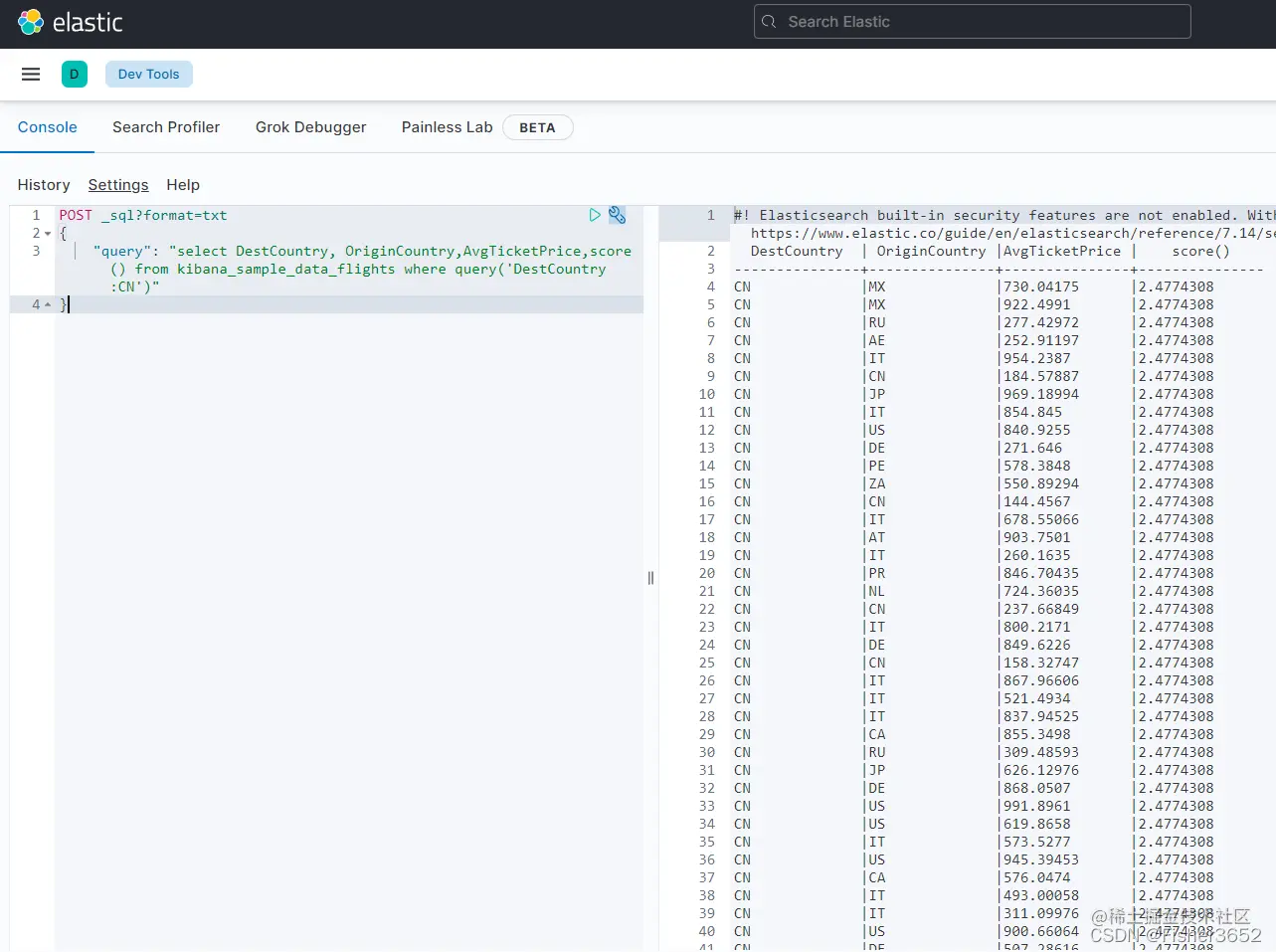Open console History
This screenshot has height=952, width=1276.
(x=44, y=185)
